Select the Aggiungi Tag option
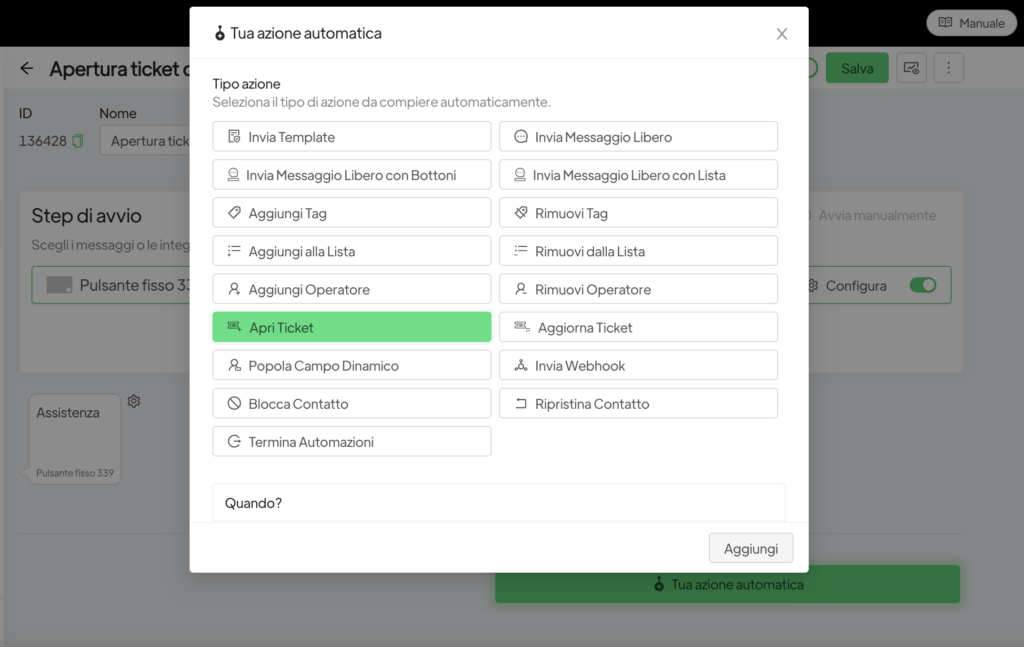The height and width of the screenshot is (647, 1024). pos(351,213)
